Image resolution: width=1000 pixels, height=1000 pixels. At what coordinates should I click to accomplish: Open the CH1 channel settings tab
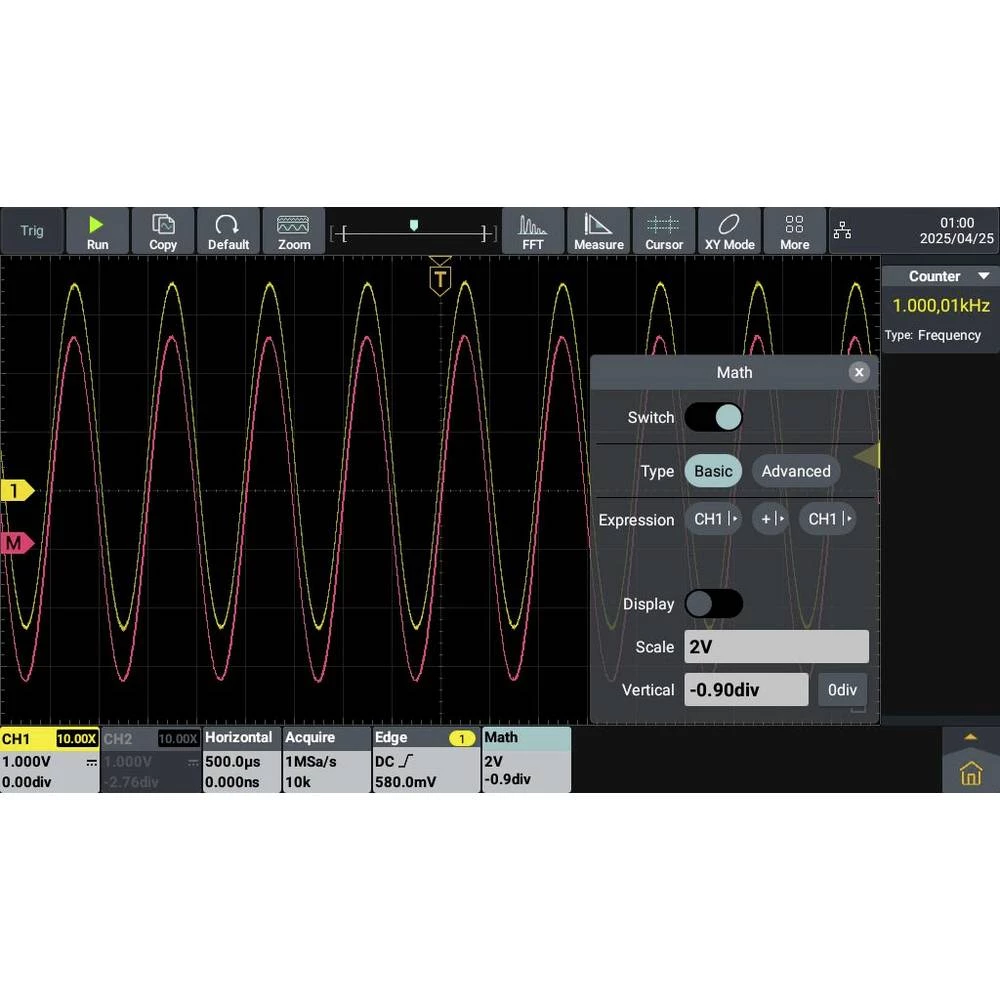[x=49, y=759]
